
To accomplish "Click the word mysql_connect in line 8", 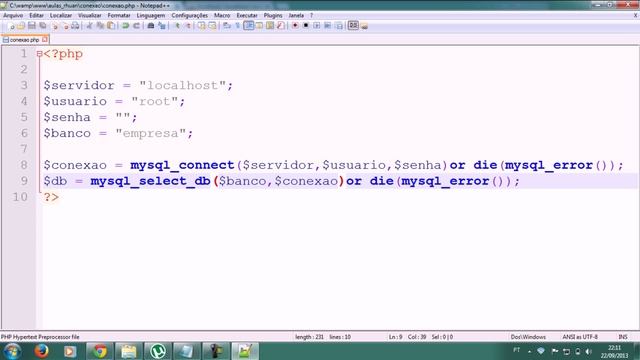I will tap(182, 165).
